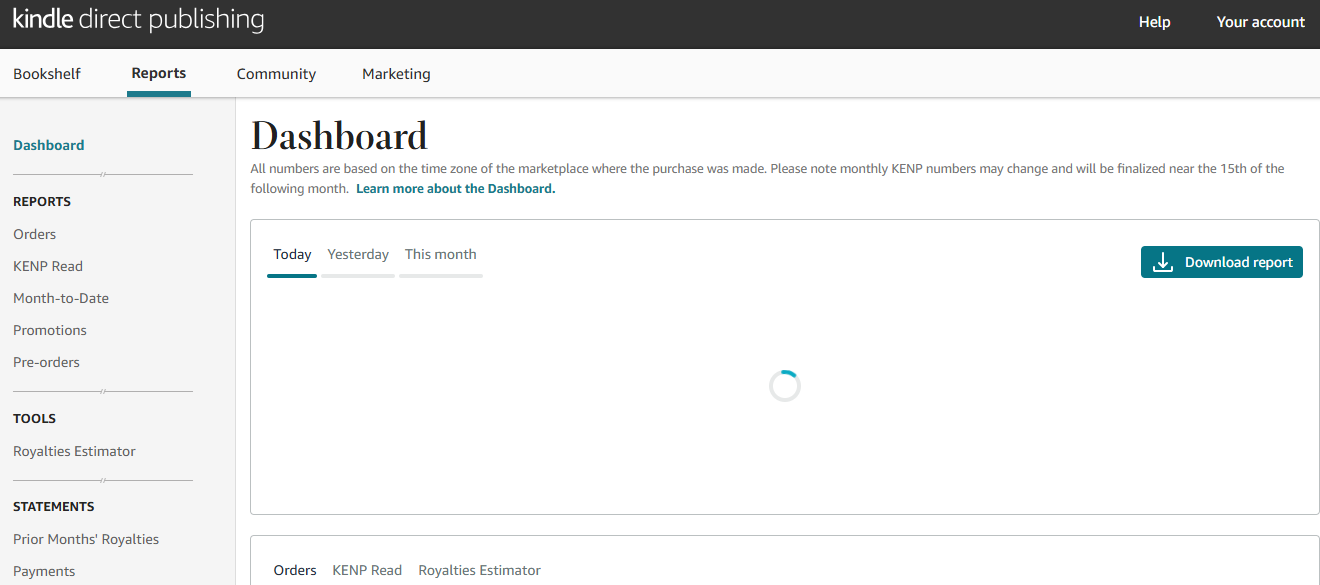Click the download icon on Download report
This screenshot has width=1320, height=585.
pos(1161,261)
